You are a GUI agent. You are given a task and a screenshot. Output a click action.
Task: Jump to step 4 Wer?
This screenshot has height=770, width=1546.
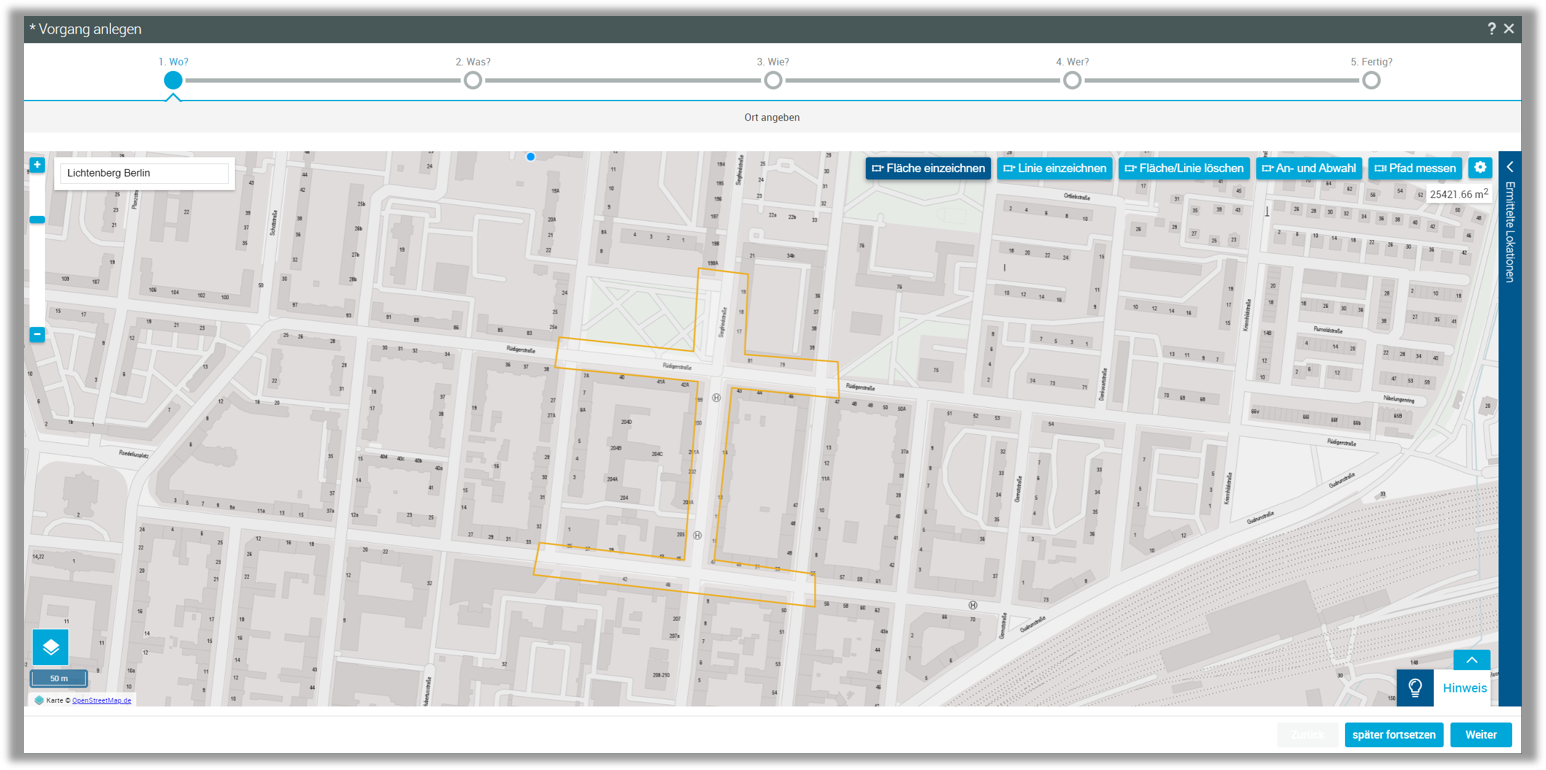pyautogui.click(x=1072, y=80)
